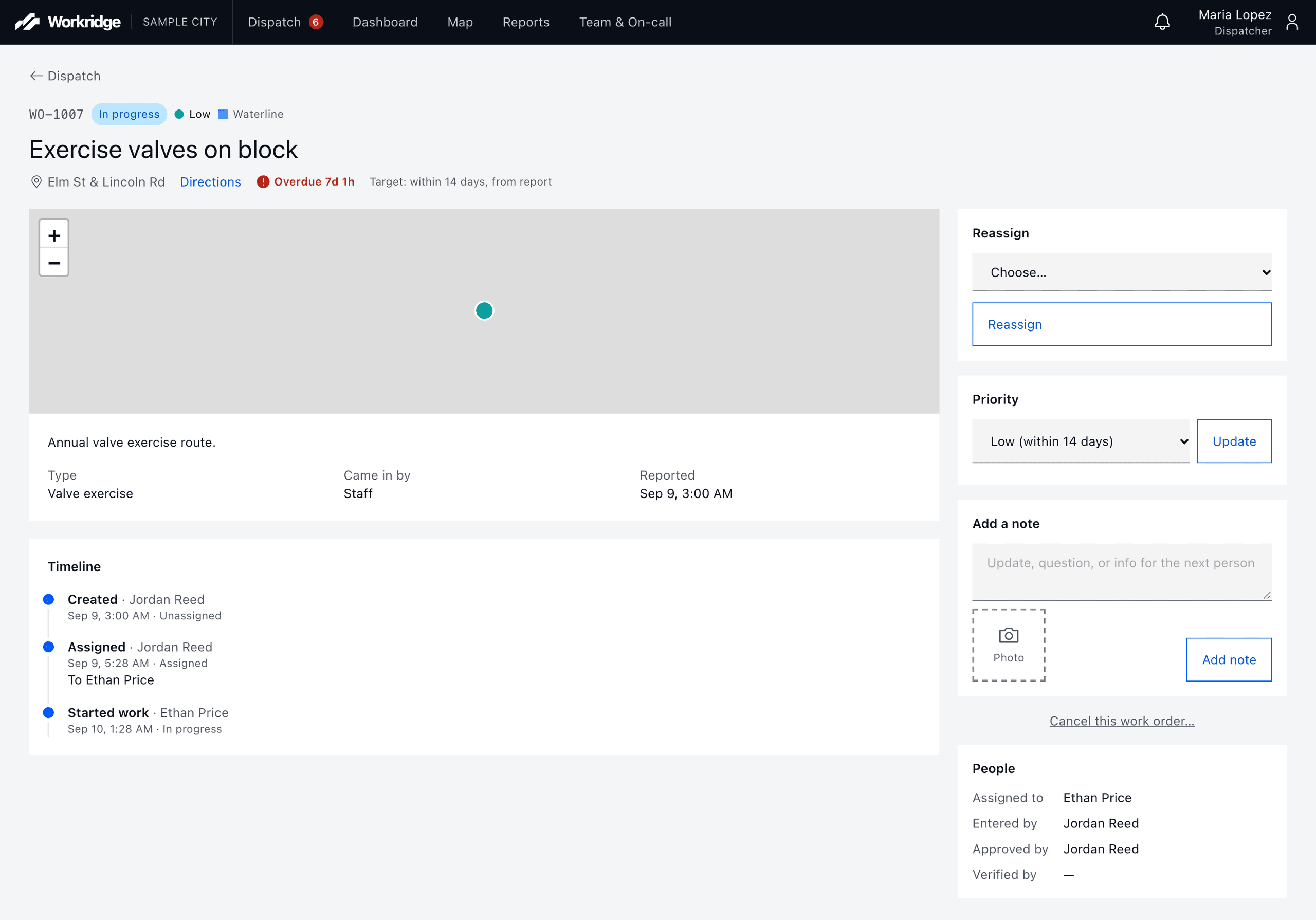Zoom out on the map
Screen dimensions: 1316x920
(54, 263)
